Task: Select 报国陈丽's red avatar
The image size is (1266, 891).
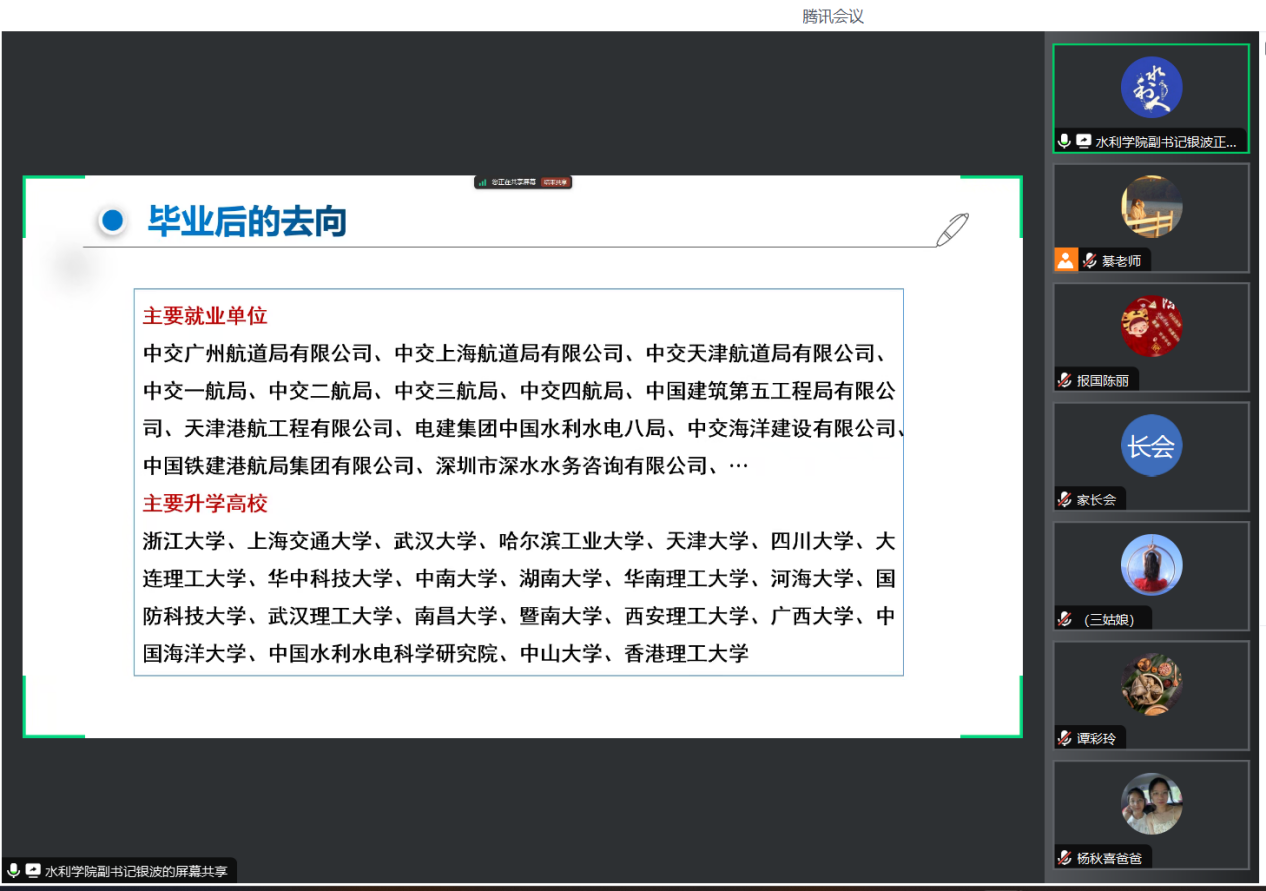Action: point(1151,326)
